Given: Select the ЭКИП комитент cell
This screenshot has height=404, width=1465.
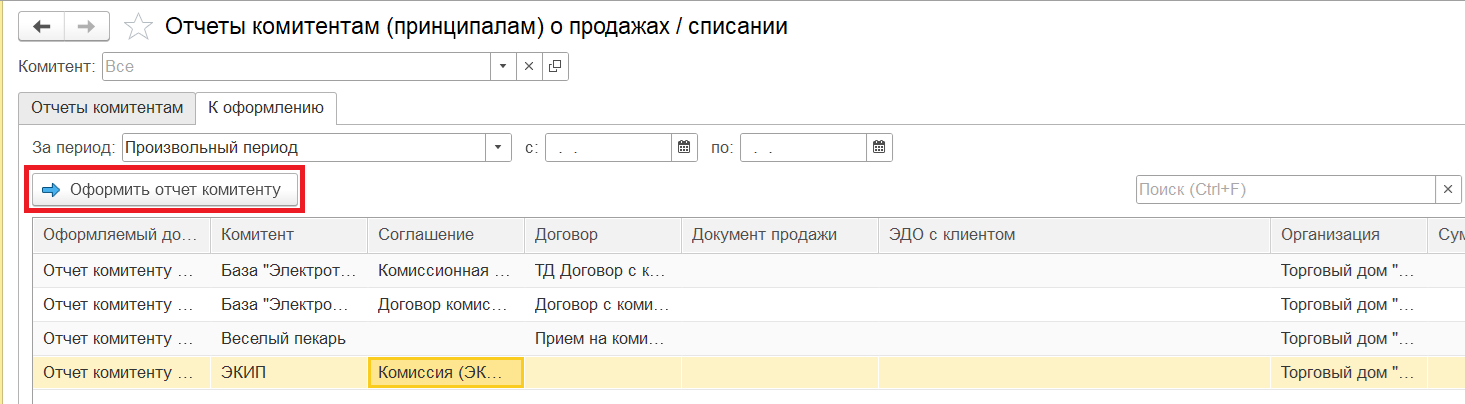Looking at the screenshot, I should [289, 372].
